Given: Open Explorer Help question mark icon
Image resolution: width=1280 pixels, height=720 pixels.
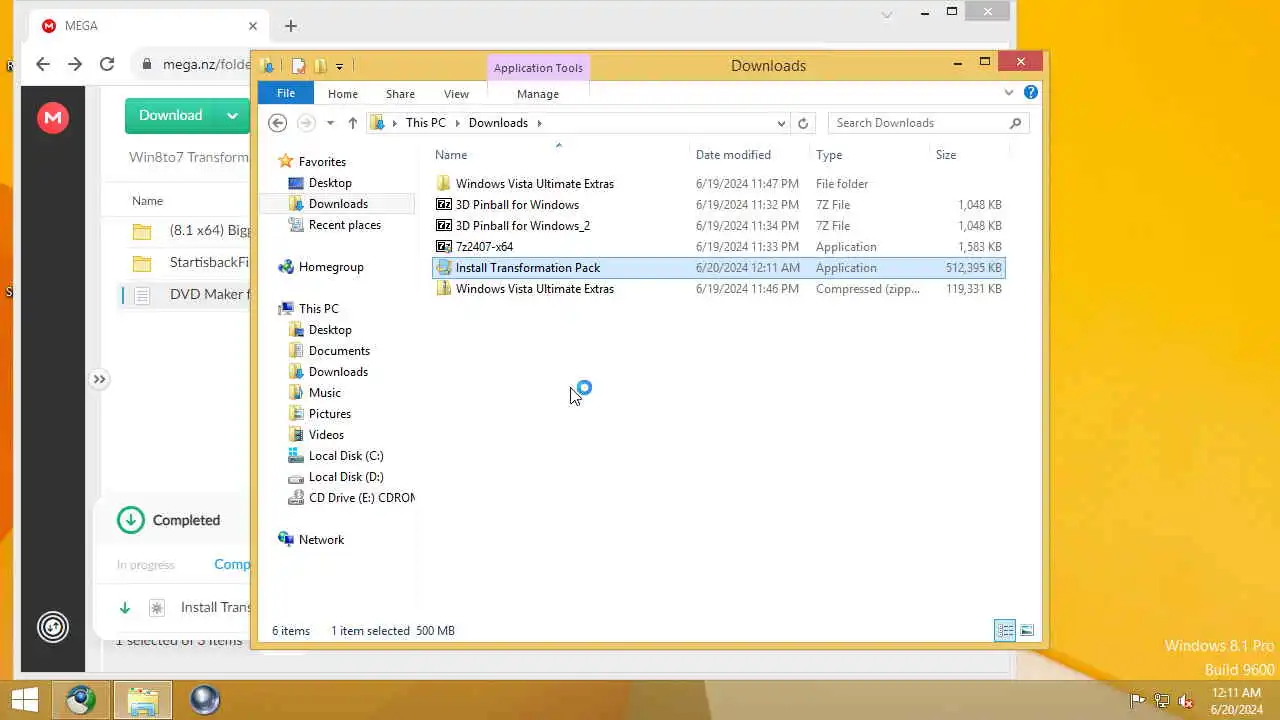Looking at the screenshot, I should [x=1031, y=93].
